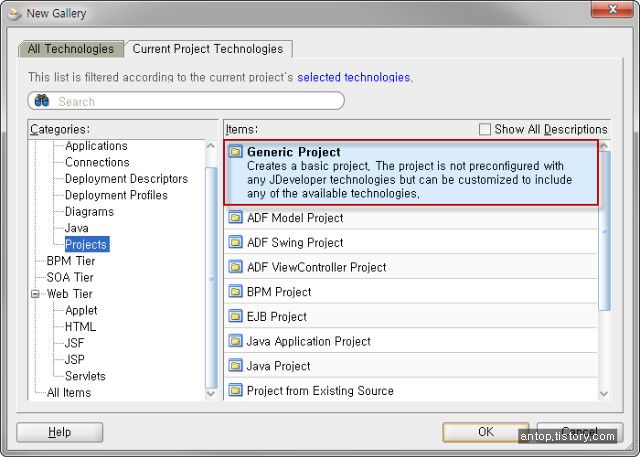This screenshot has width=640, height=457.
Task: Select Current Project Technologies tab
Action: tap(208, 49)
